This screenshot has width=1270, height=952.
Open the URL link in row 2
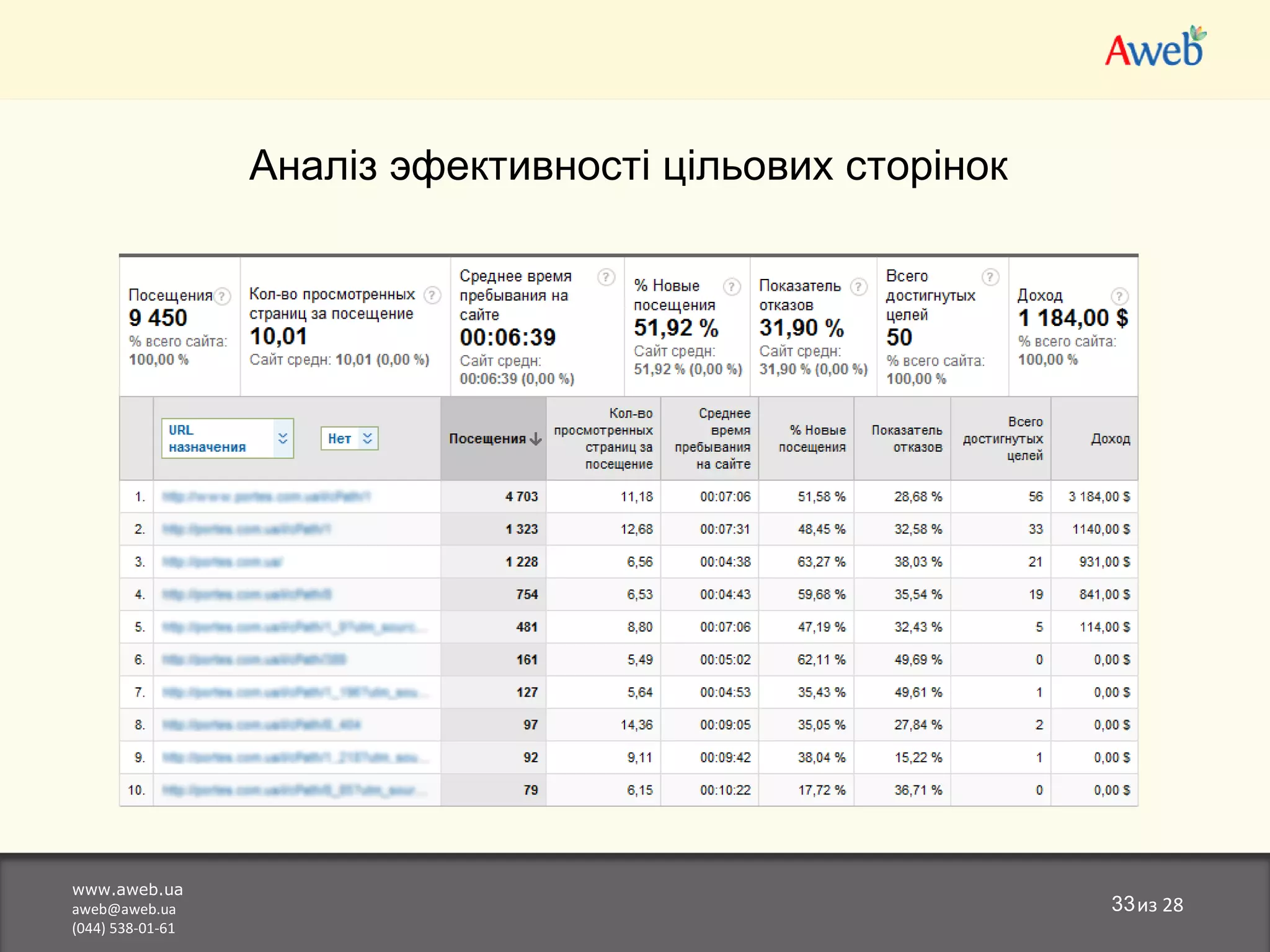[246, 529]
